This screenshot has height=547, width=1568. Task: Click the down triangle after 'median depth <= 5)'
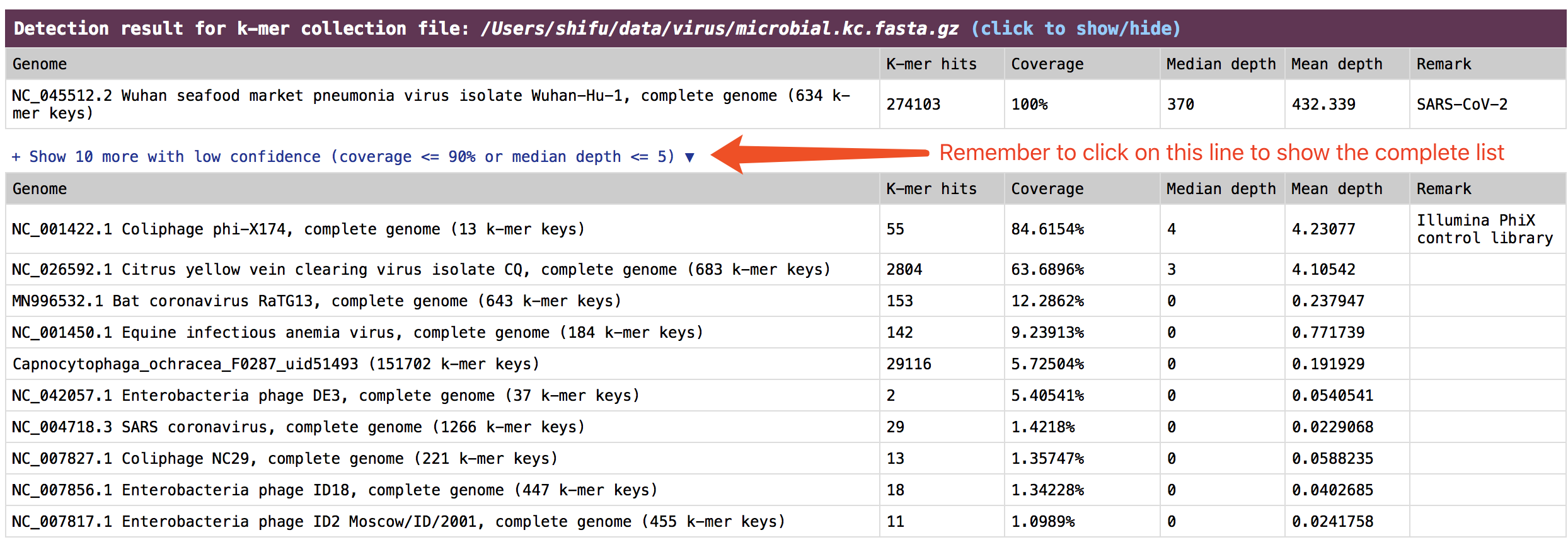[x=689, y=157]
